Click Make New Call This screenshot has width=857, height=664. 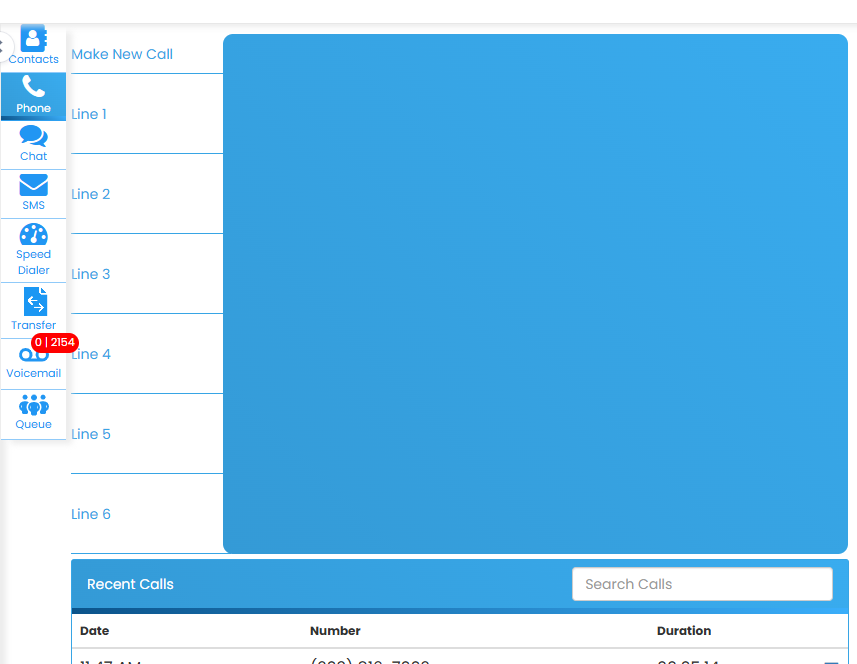click(x=122, y=54)
